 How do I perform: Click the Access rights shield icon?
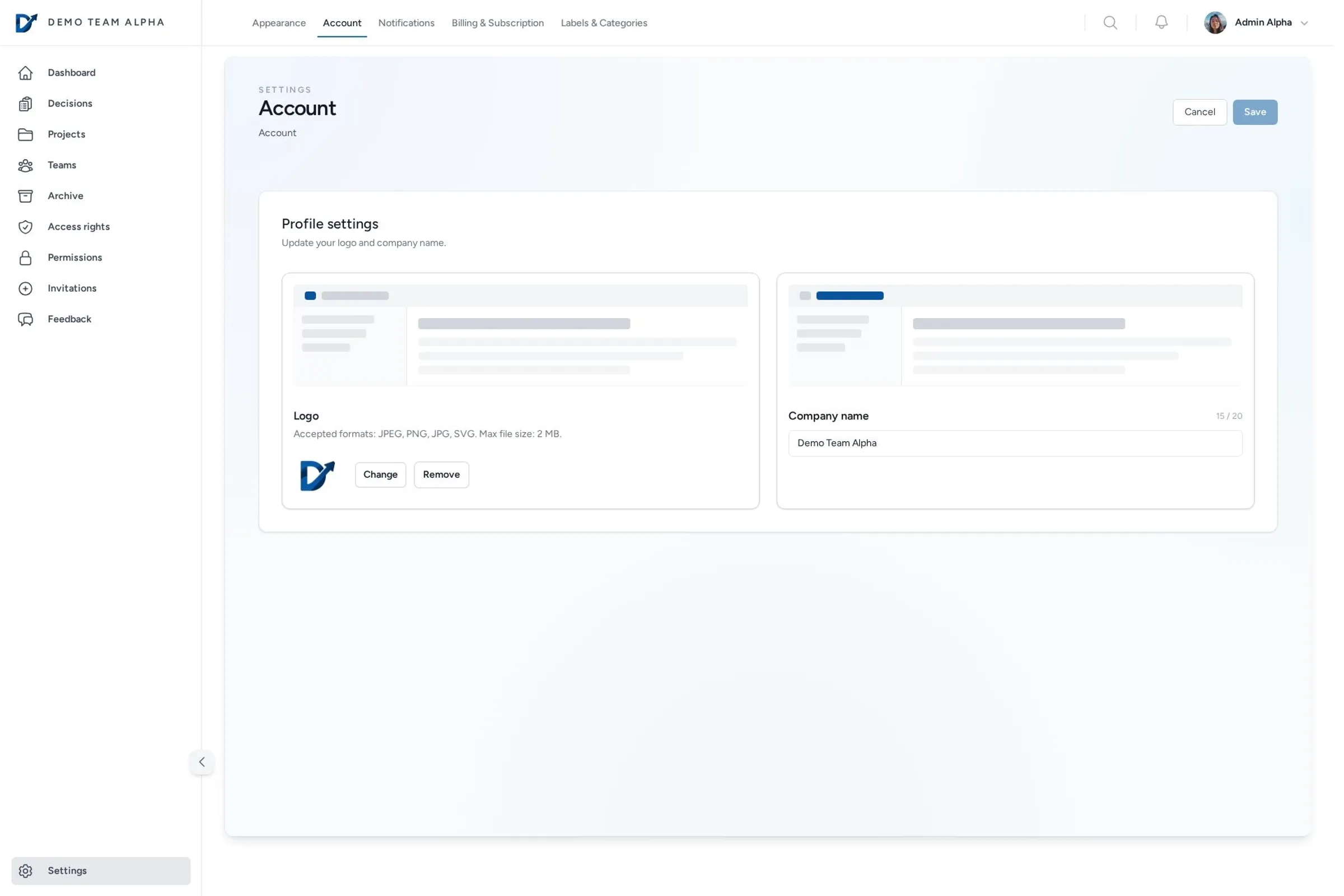point(25,227)
